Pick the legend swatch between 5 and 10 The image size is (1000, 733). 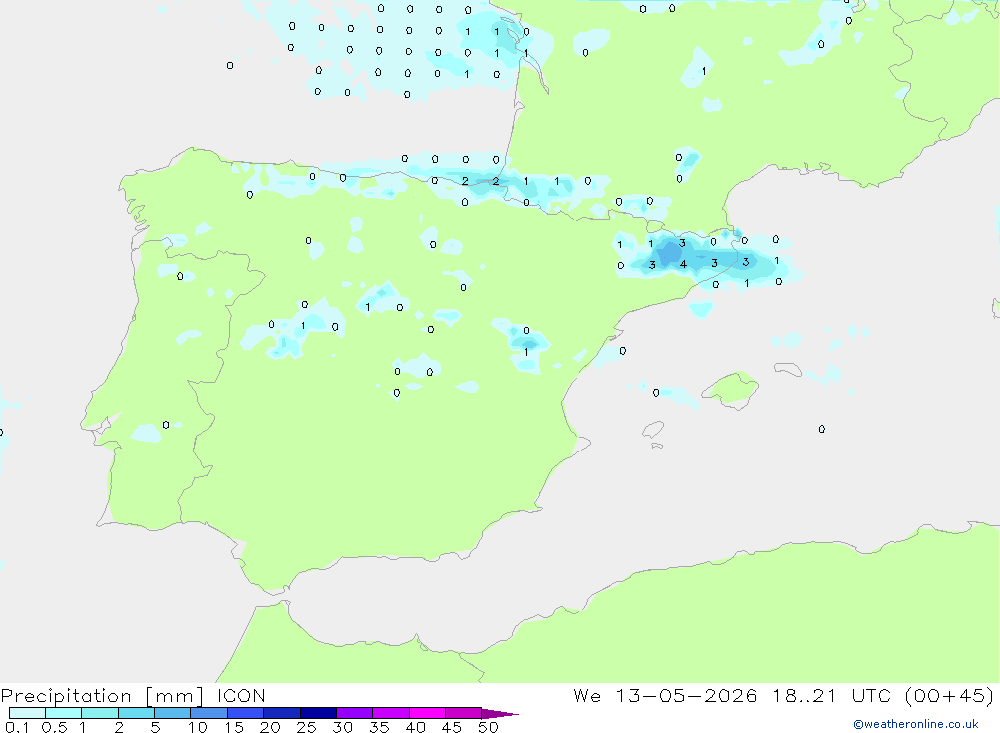coord(173,713)
